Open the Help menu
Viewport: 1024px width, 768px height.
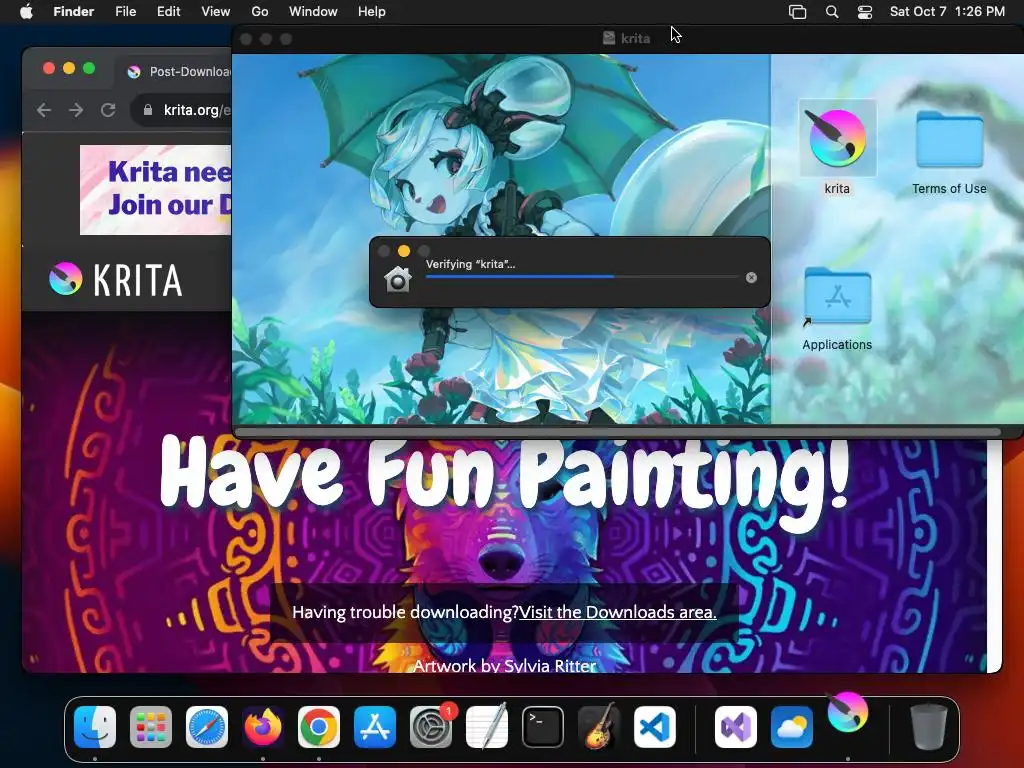coord(372,11)
